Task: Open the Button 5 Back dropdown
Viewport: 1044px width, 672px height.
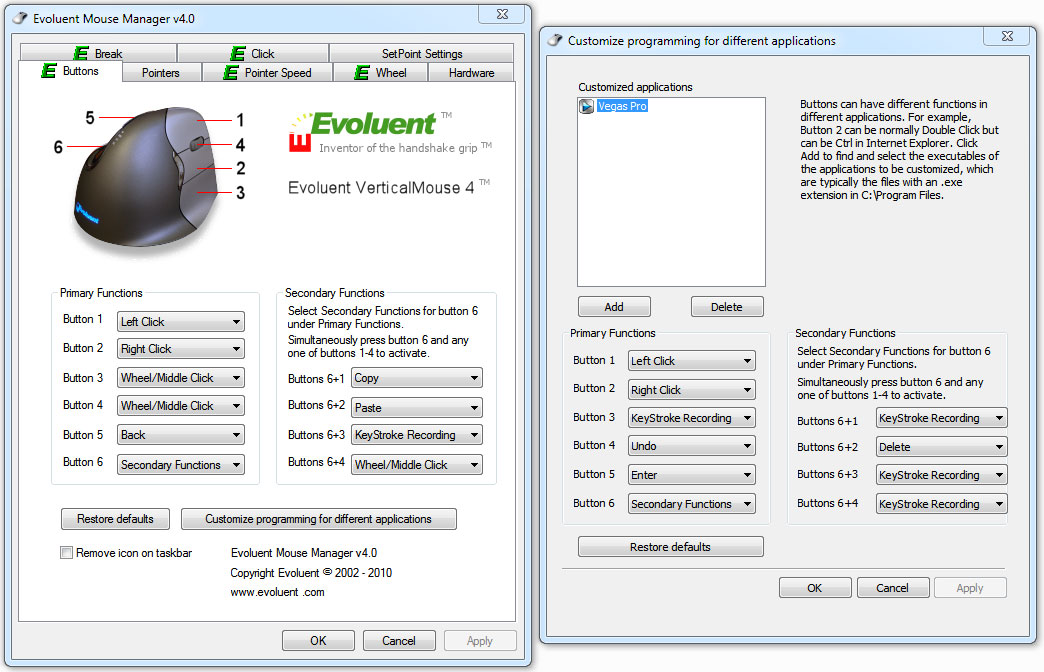Action: coord(180,435)
